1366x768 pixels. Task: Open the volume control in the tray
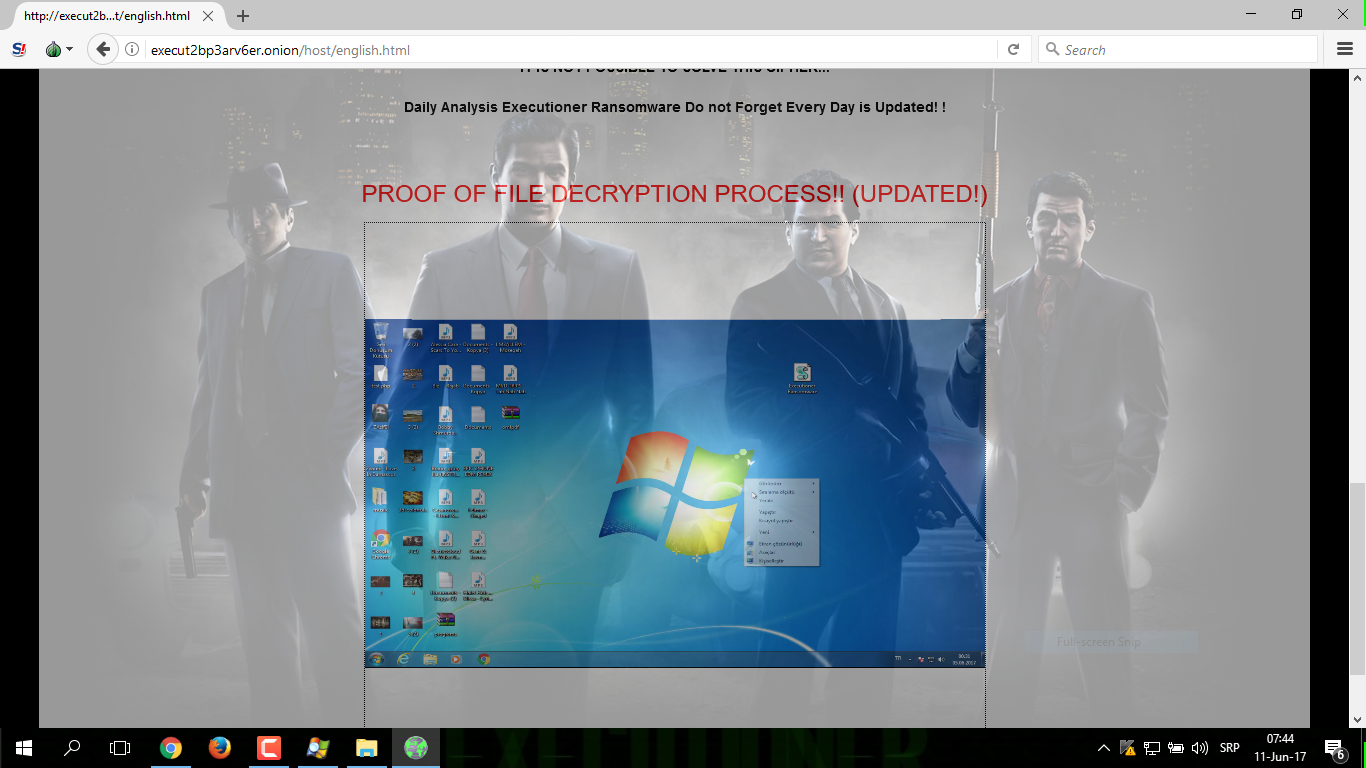(1200, 748)
